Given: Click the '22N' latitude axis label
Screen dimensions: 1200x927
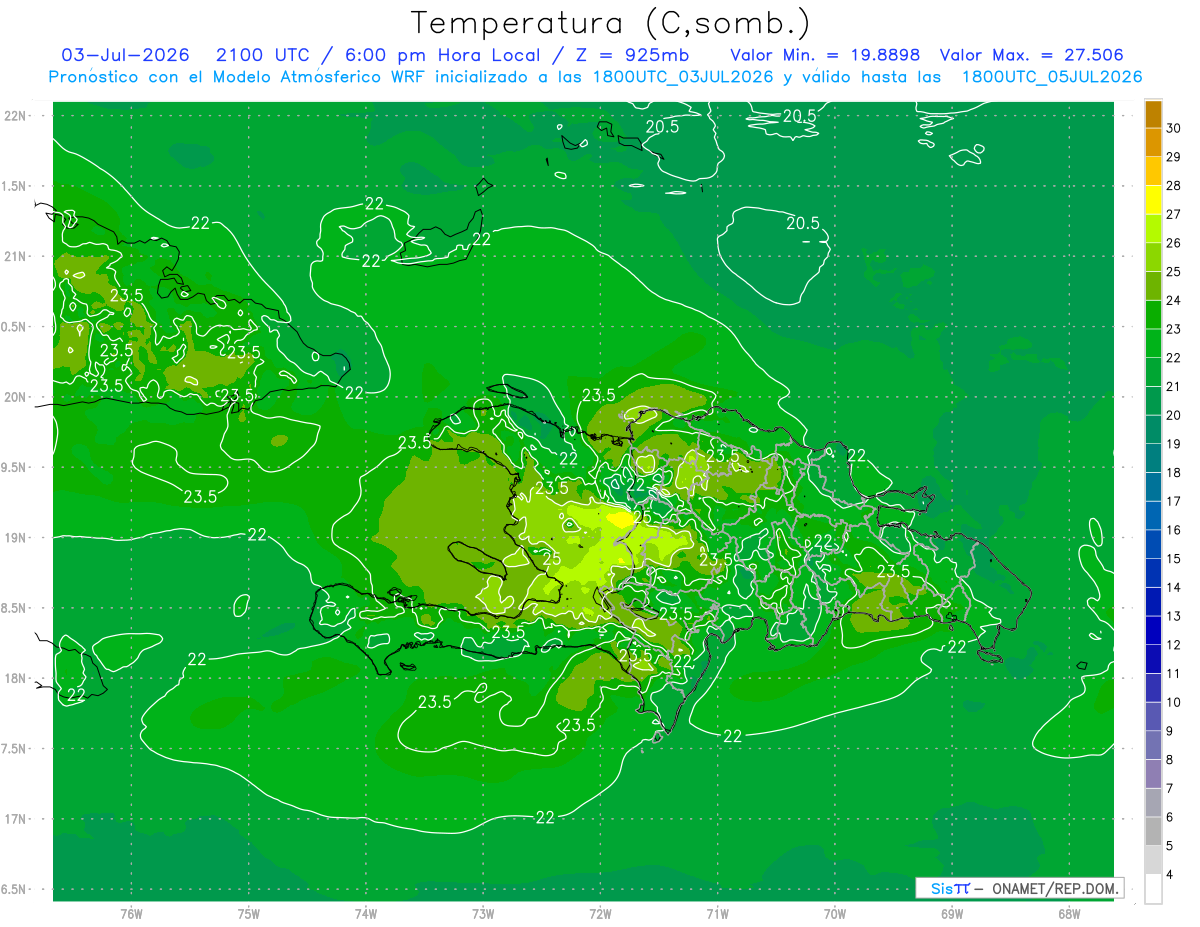Looking at the screenshot, I should (15, 116).
